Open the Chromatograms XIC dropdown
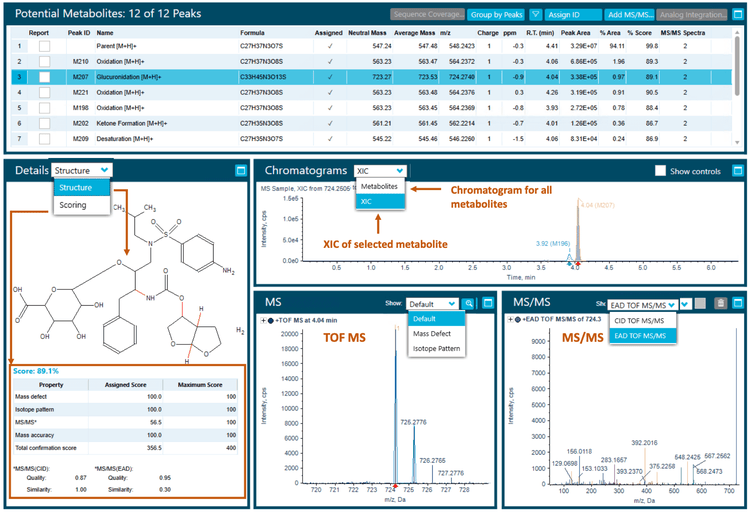Screen dimensions: 750x512 coord(381,171)
